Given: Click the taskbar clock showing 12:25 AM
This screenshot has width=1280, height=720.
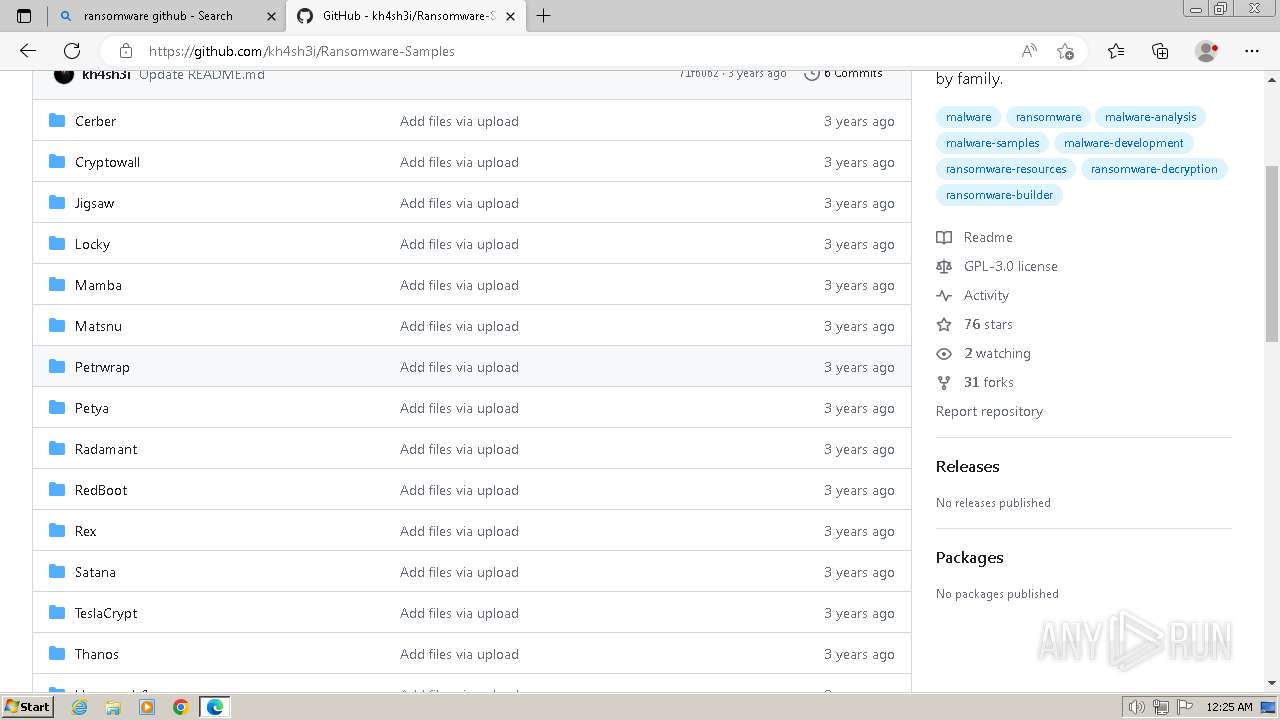Looking at the screenshot, I should [1229, 707].
